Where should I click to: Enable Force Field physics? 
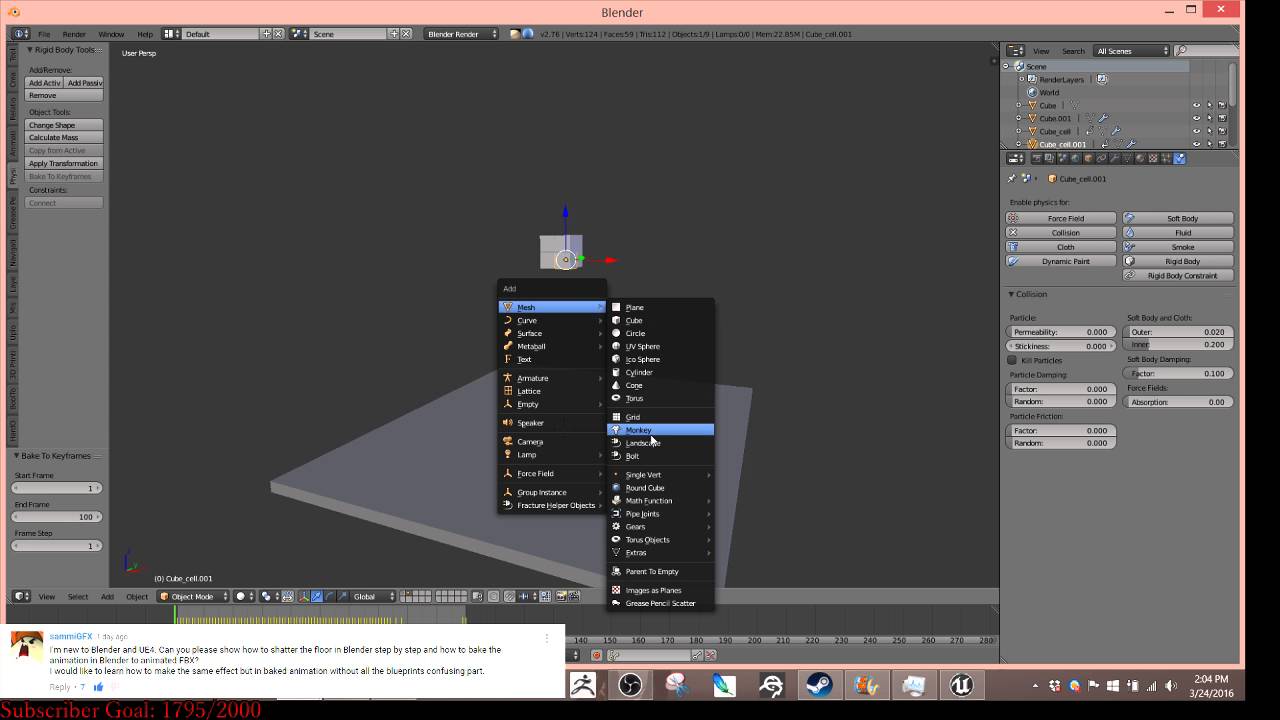point(1061,218)
